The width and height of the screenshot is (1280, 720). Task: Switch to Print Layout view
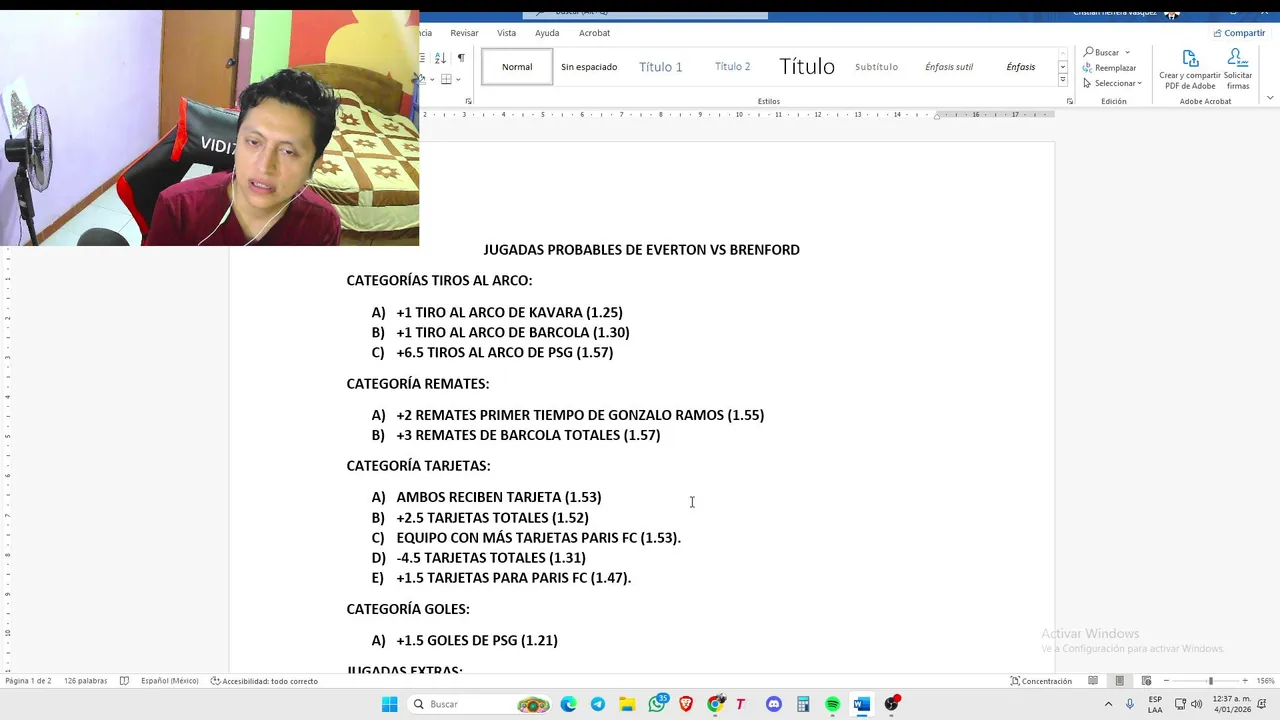tap(1119, 681)
